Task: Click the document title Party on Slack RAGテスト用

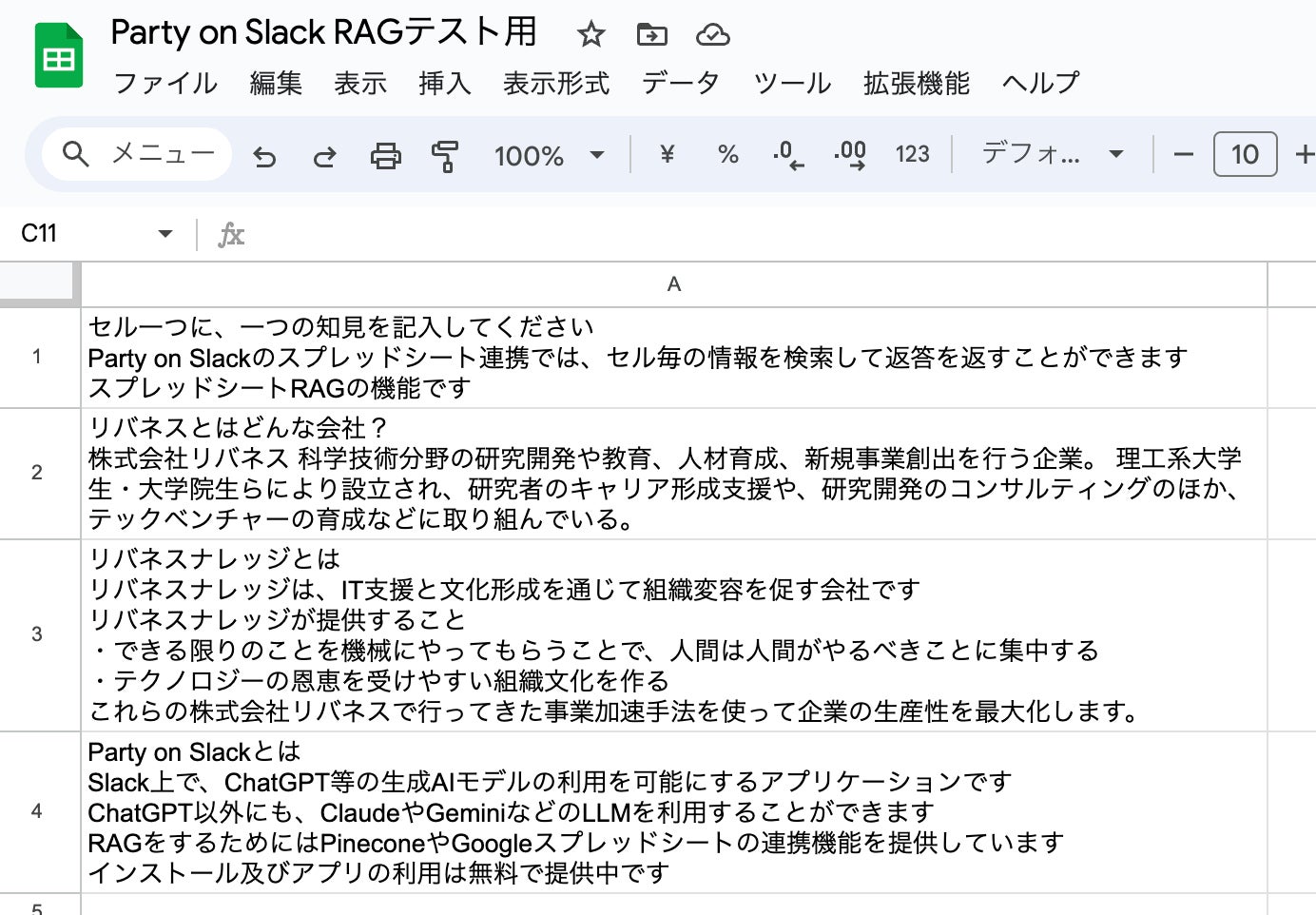Action: (324, 33)
